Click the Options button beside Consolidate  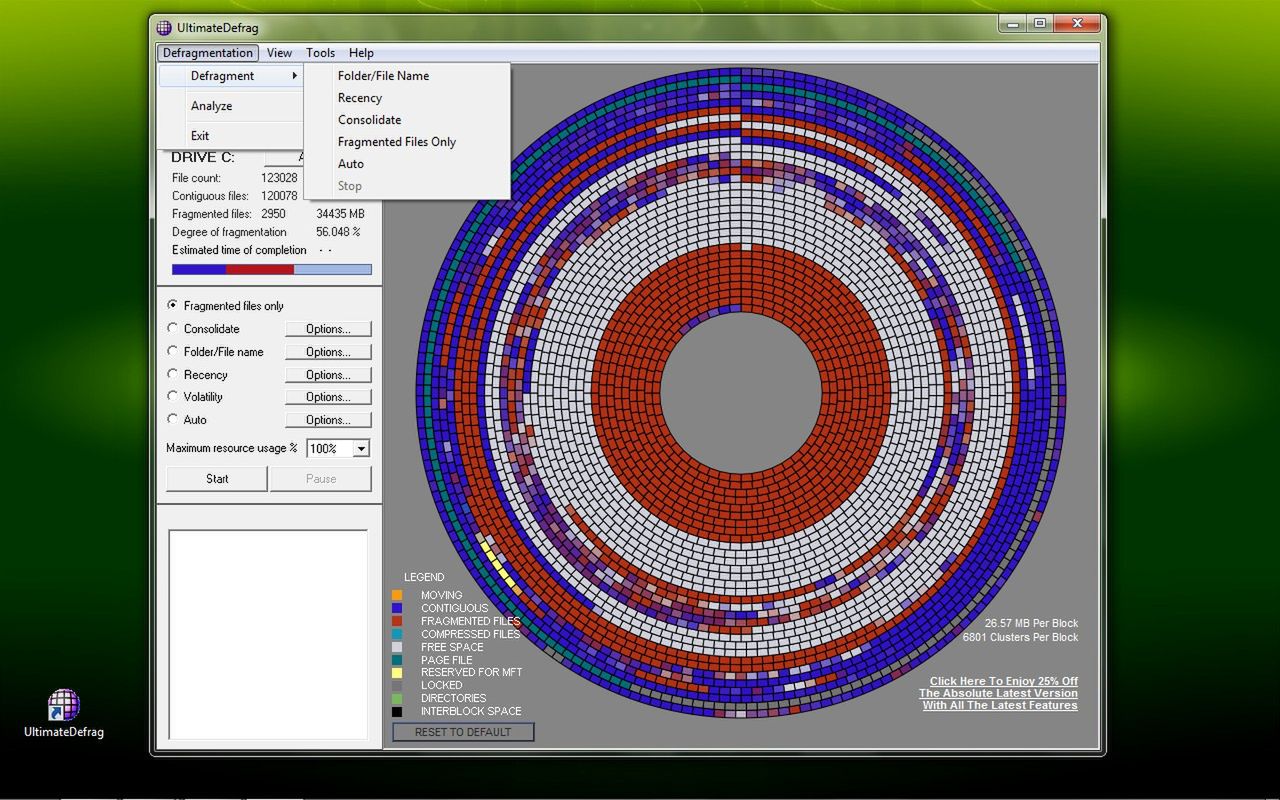point(328,329)
